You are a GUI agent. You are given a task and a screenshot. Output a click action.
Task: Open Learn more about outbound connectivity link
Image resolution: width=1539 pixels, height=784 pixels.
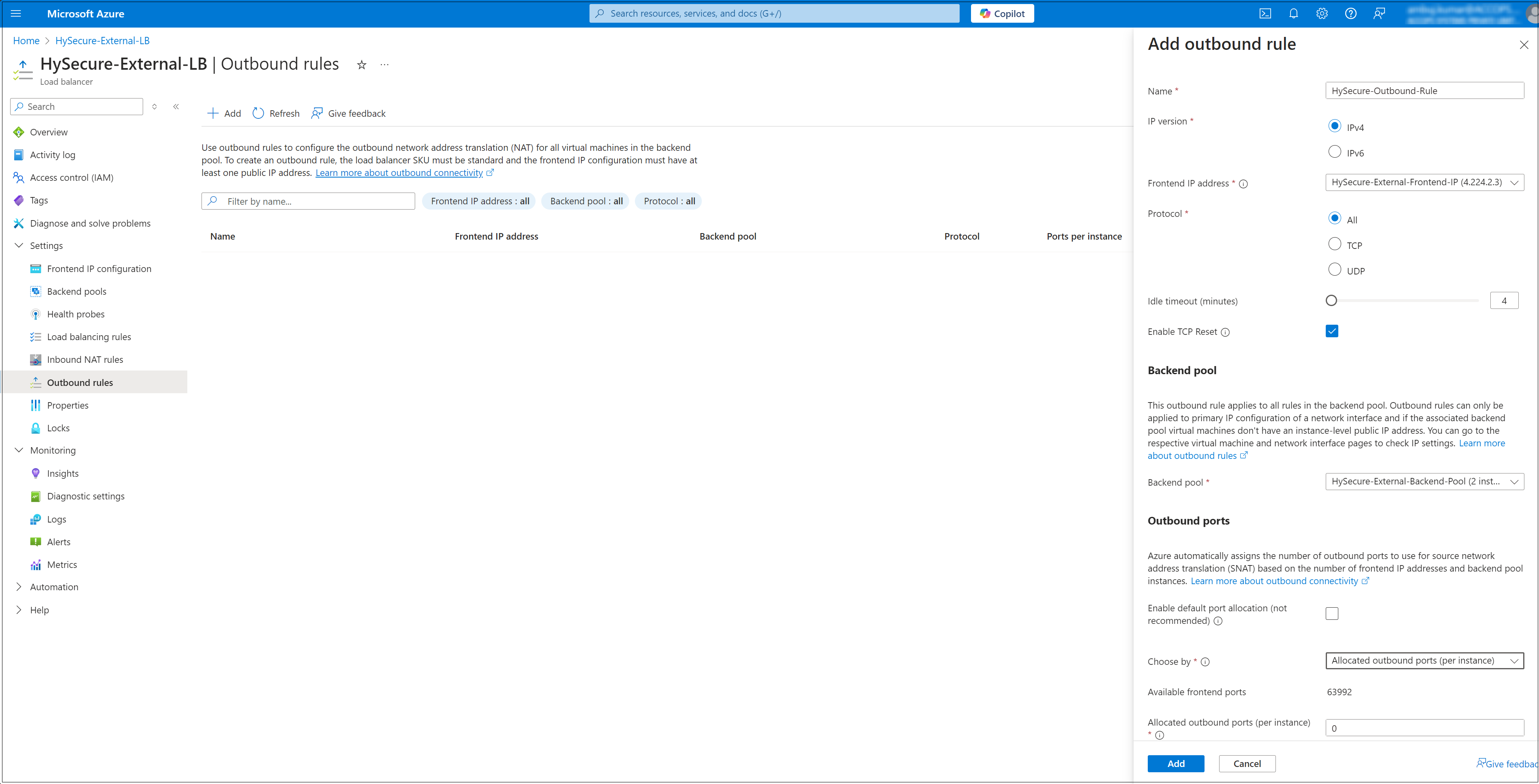[399, 173]
